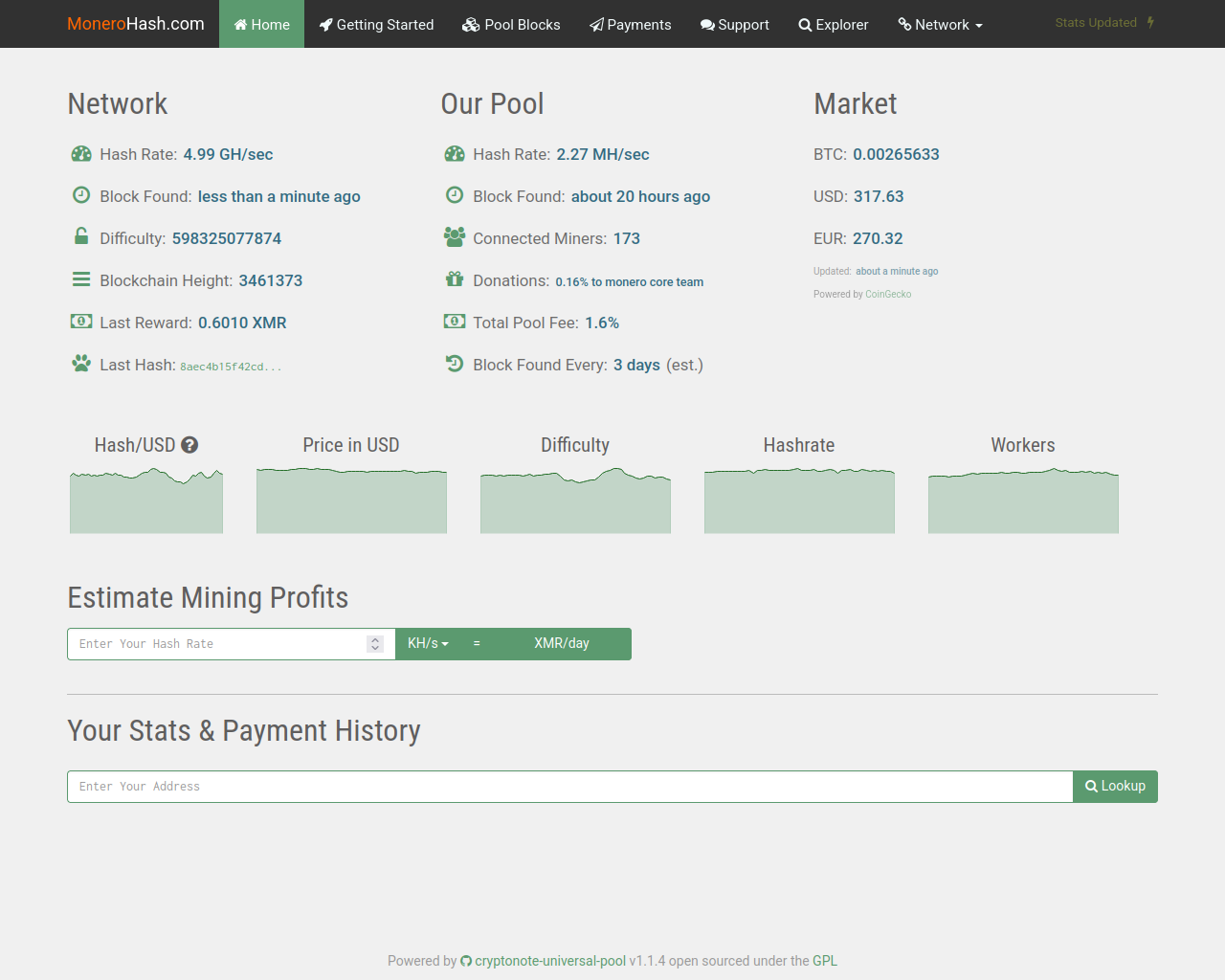The width and height of the screenshot is (1225, 980).
Task: Focus the Enter Your Hash Rate field
Action: [x=231, y=644]
